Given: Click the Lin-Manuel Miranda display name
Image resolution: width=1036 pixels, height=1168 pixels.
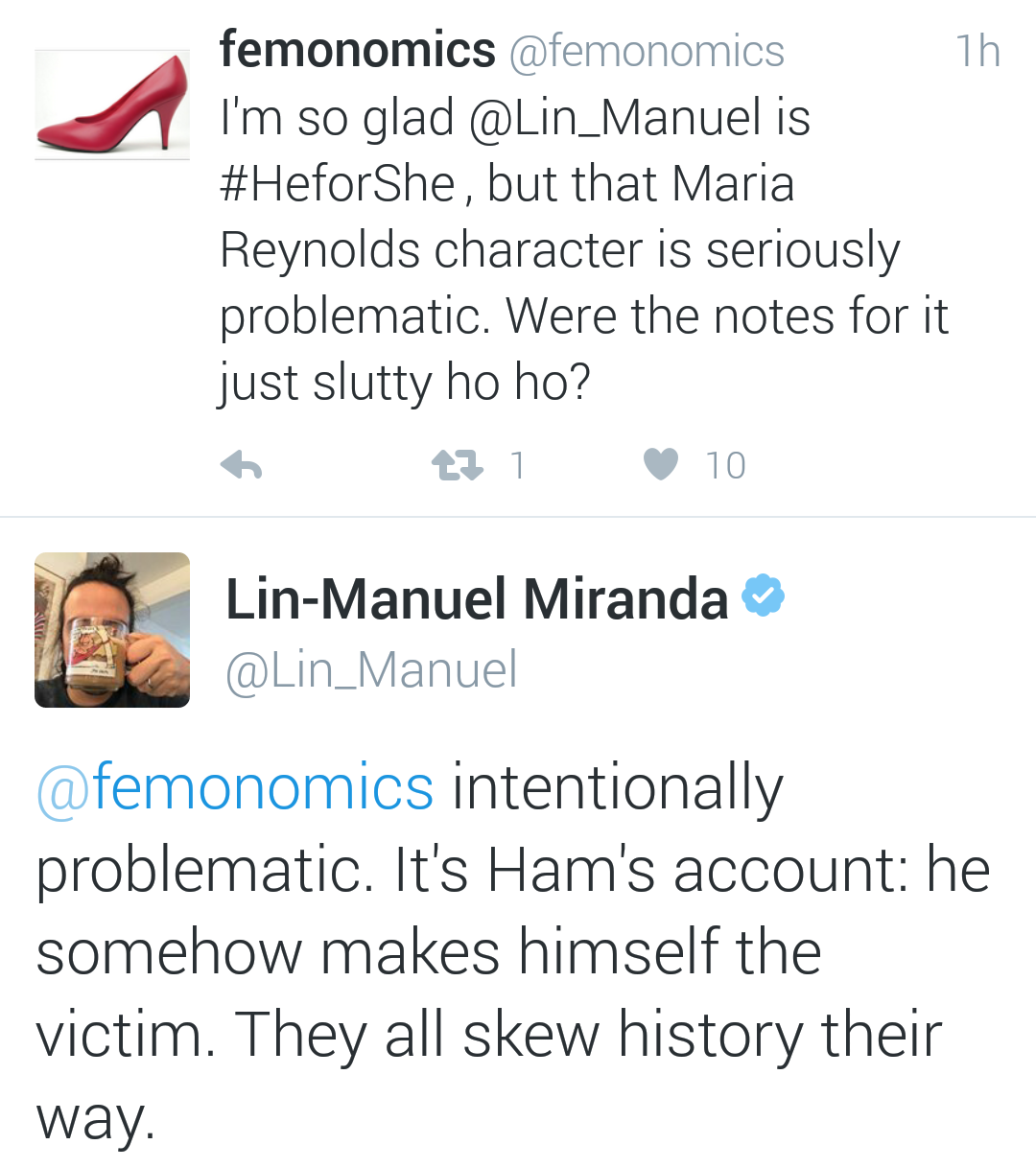Looking at the screenshot, I should [477, 599].
